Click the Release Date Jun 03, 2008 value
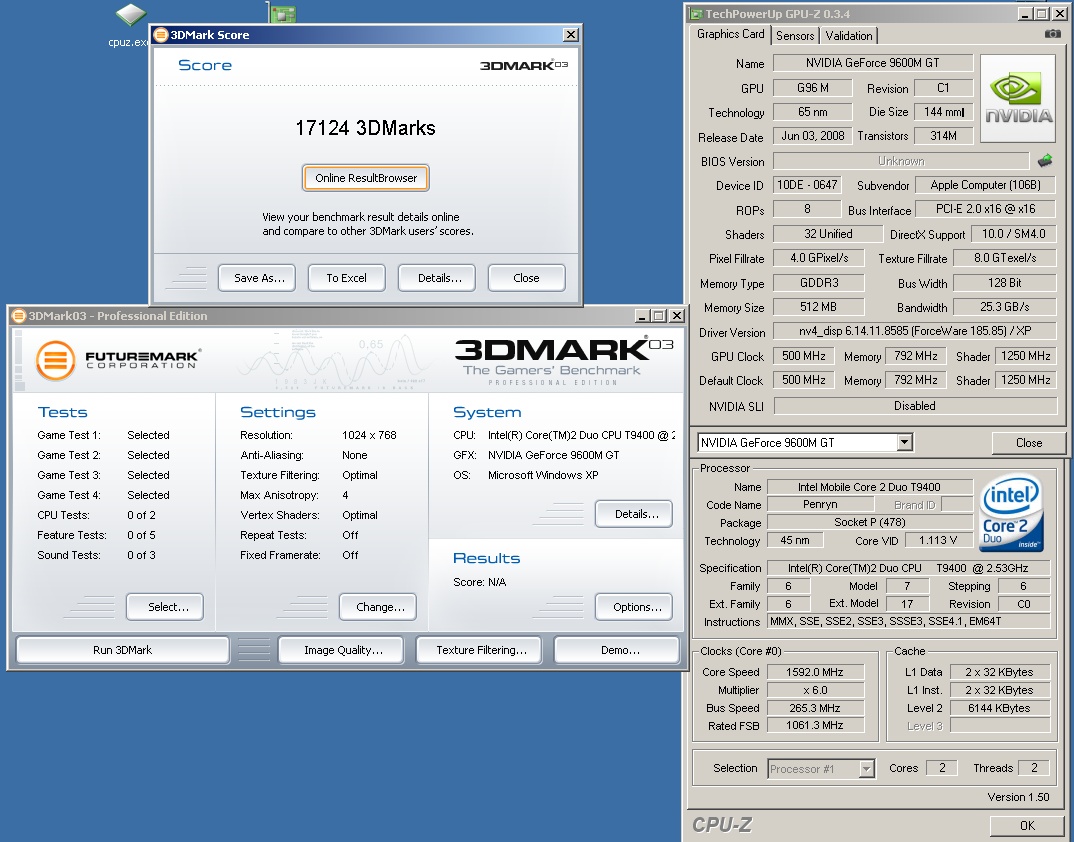Viewport: 1074px width, 842px height. click(812, 136)
